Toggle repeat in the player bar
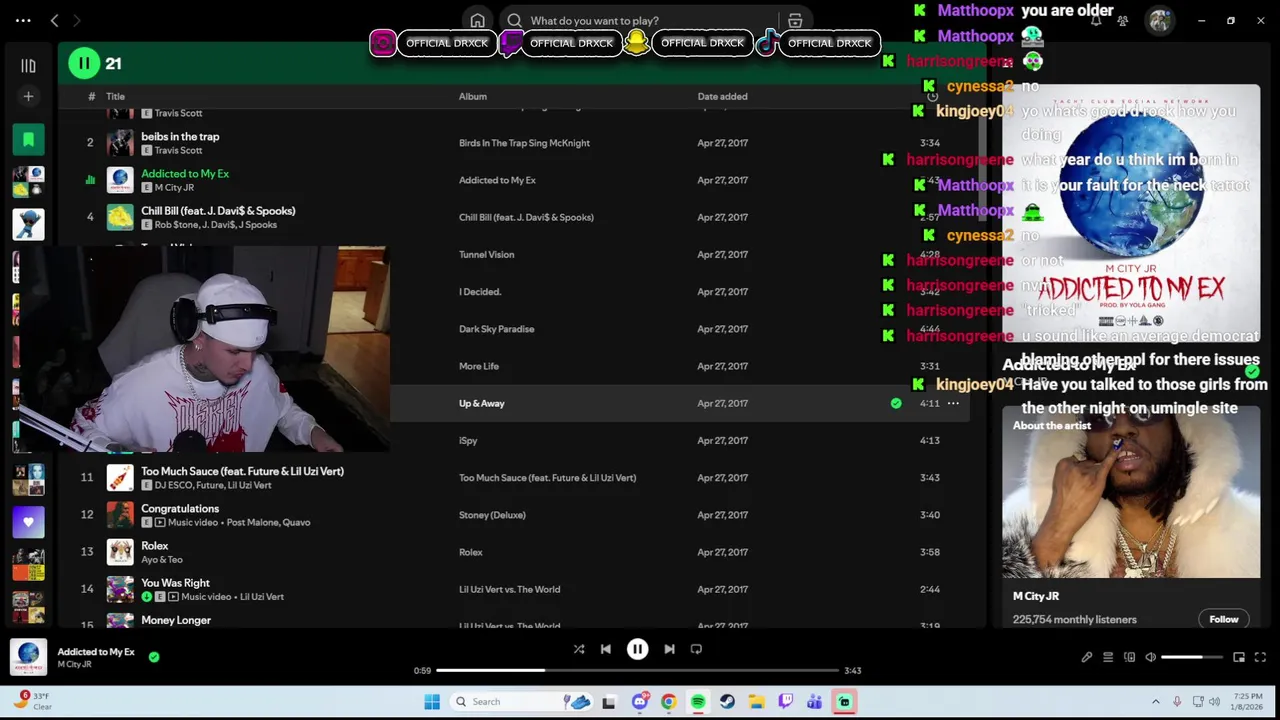1280x720 pixels. tap(696, 649)
